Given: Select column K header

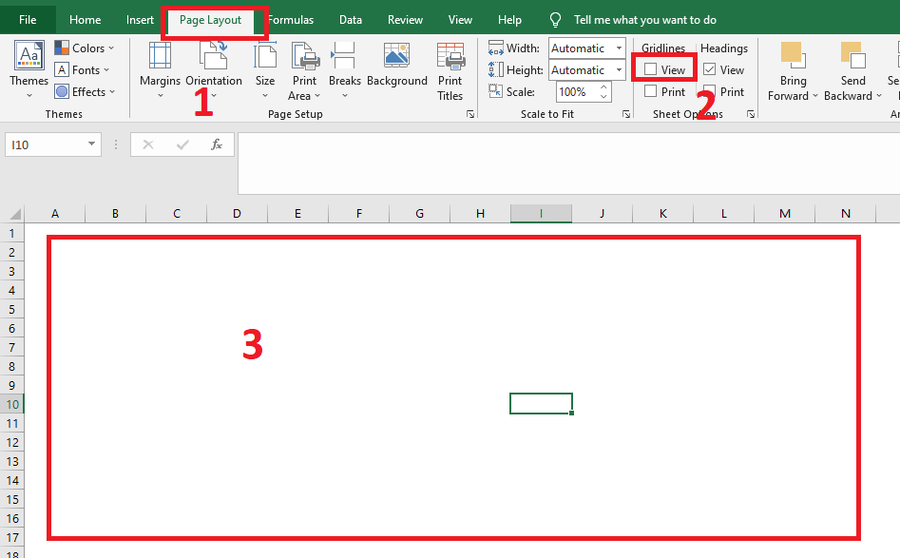Looking at the screenshot, I should click(x=663, y=214).
